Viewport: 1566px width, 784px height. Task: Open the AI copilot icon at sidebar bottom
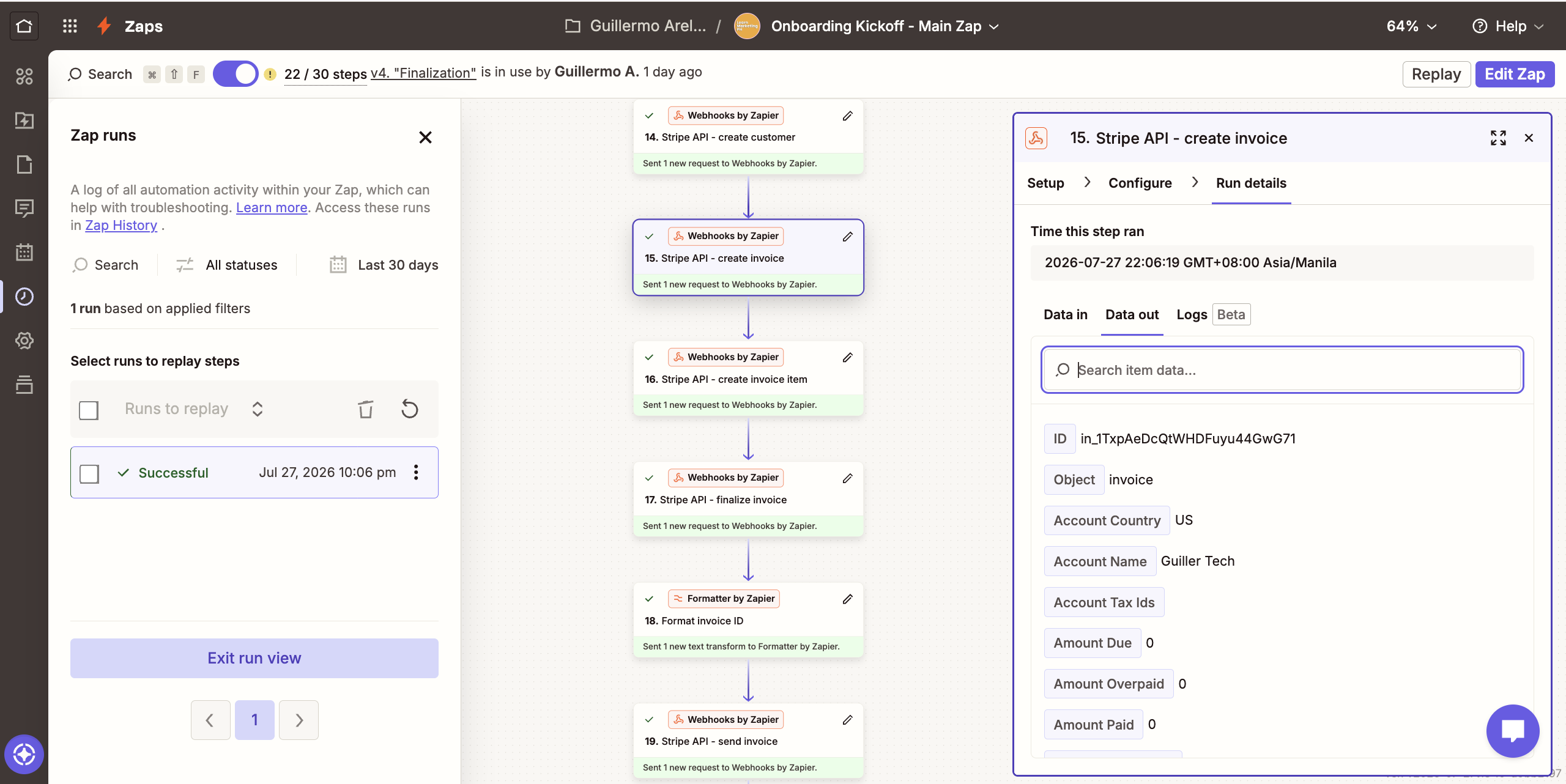coord(24,754)
